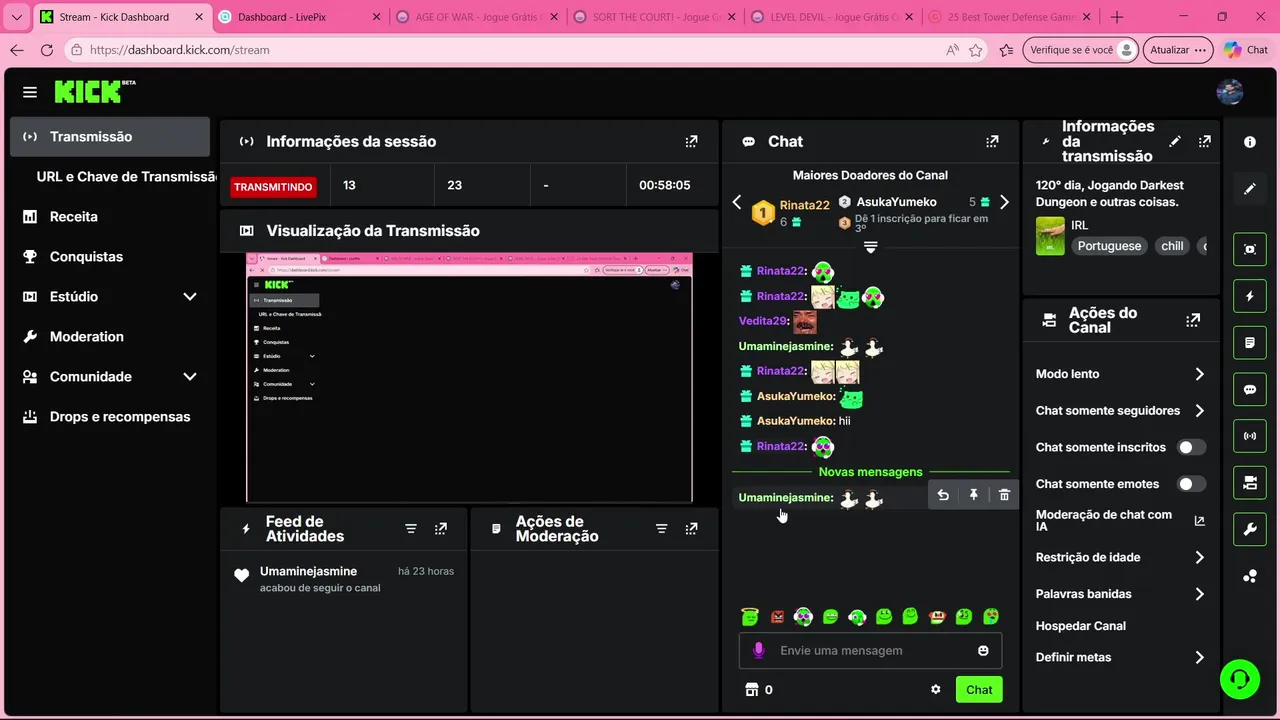Toggle Chat somente inscritos switch

coord(1191,448)
